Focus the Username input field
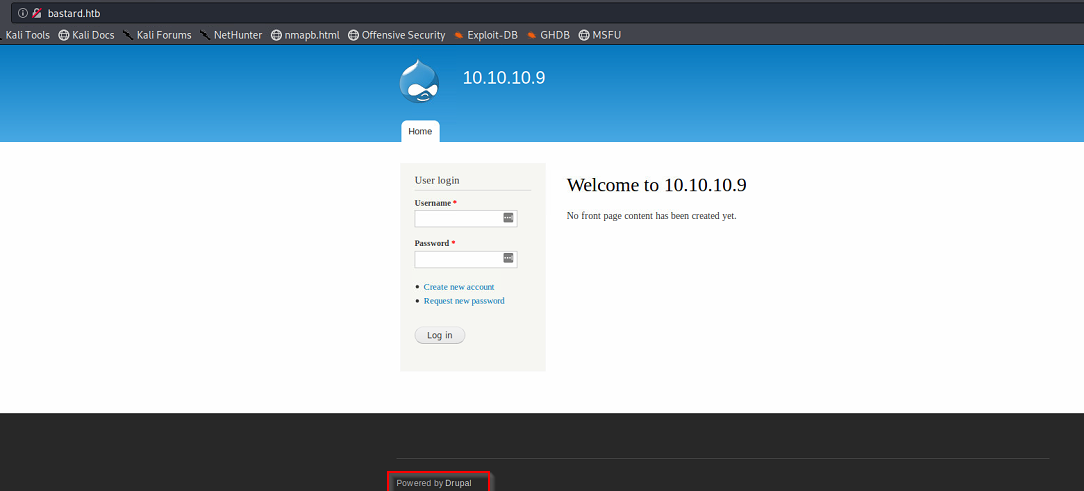 [x=466, y=219]
